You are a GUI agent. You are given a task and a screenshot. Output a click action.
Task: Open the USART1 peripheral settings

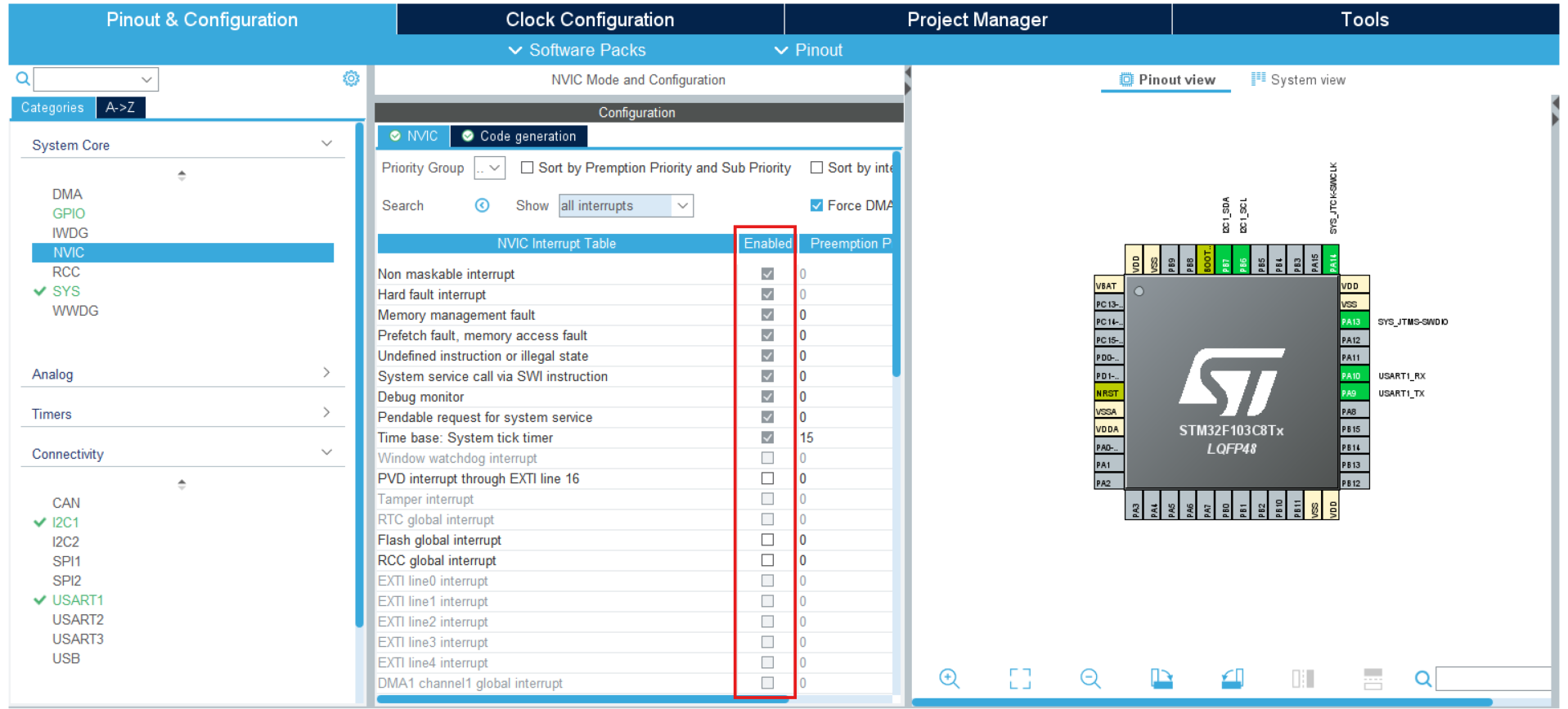click(x=78, y=599)
